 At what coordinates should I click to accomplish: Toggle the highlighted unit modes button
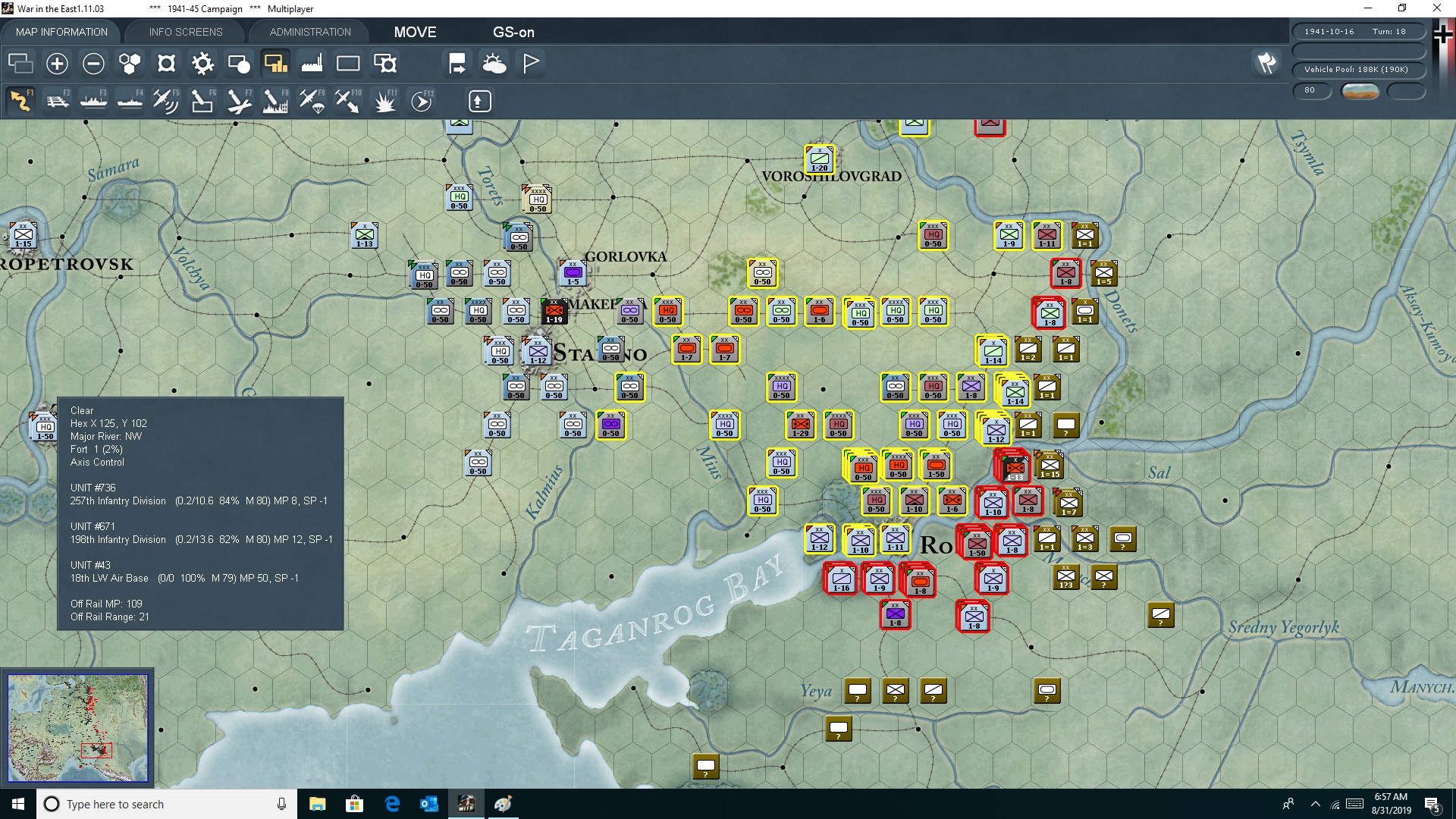tap(275, 64)
